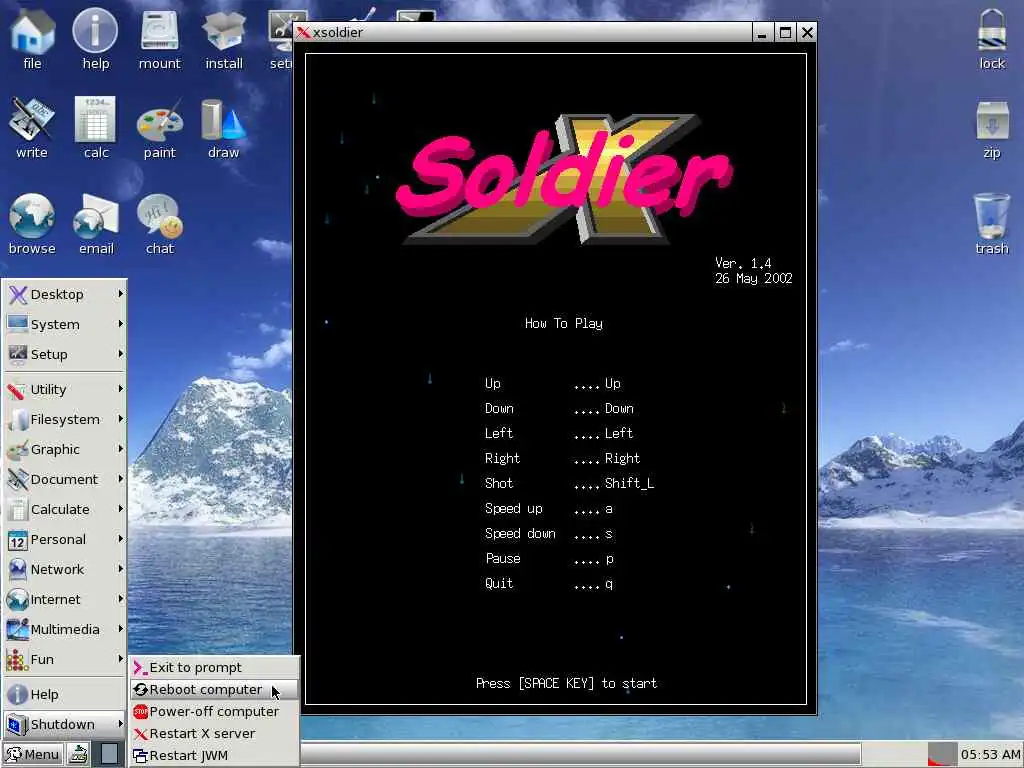Launch the paint desktop icon

[159, 128]
